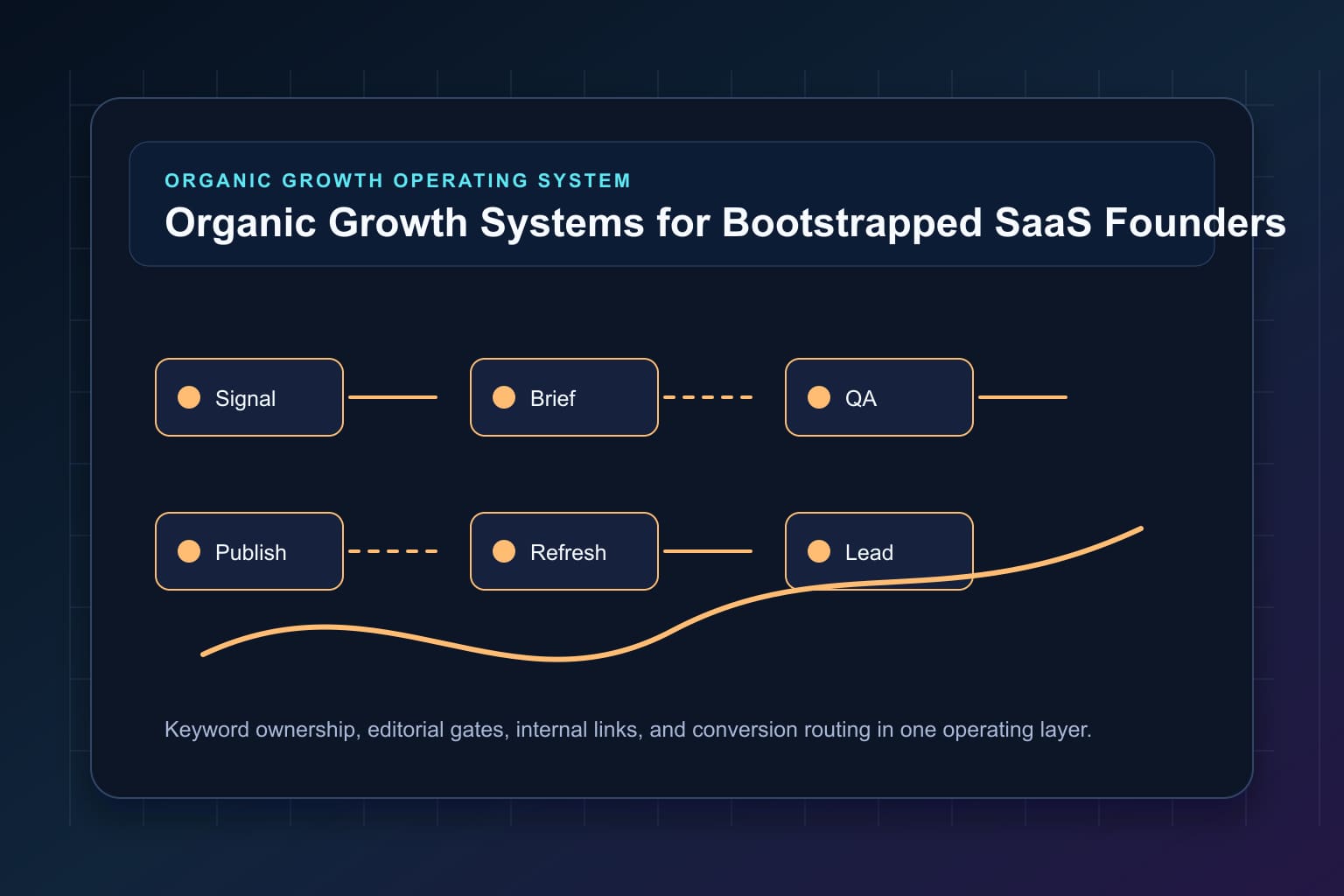
Task: Select the Brief step card
Action: point(564,397)
